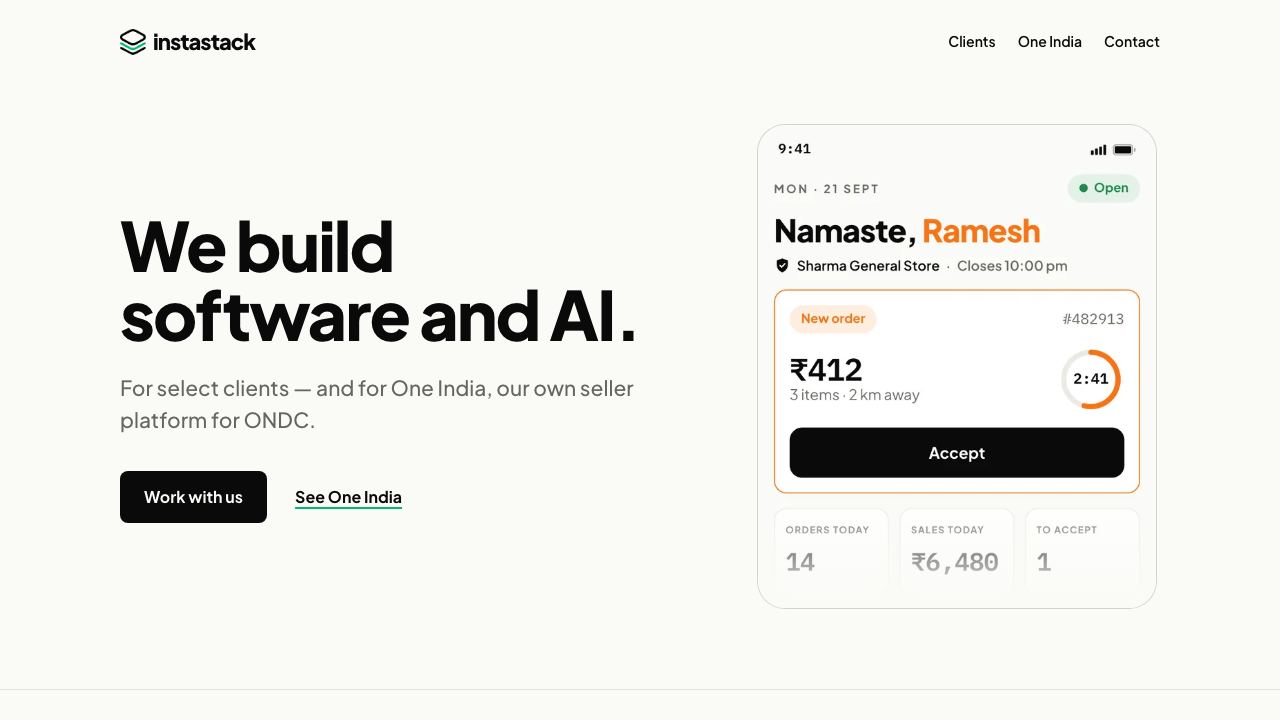Viewport: 1280px width, 720px height.
Task: Click the signal strength bars icon
Action: click(x=1098, y=150)
